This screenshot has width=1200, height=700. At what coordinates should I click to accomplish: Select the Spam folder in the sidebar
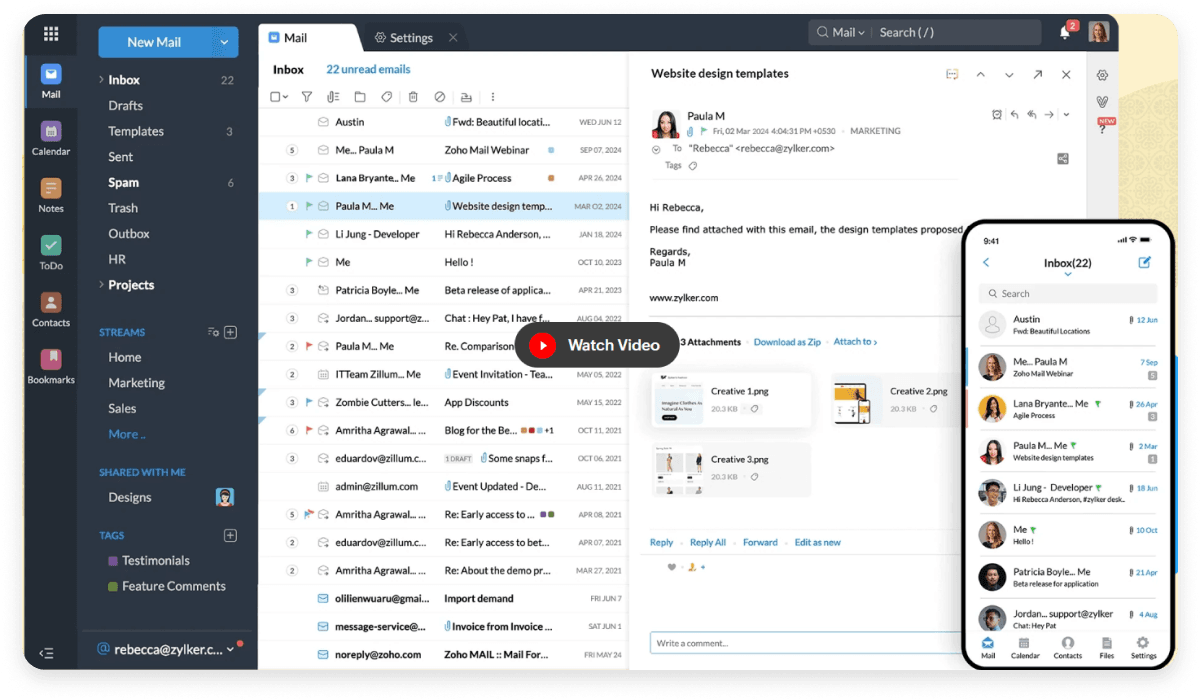(123, 182)
